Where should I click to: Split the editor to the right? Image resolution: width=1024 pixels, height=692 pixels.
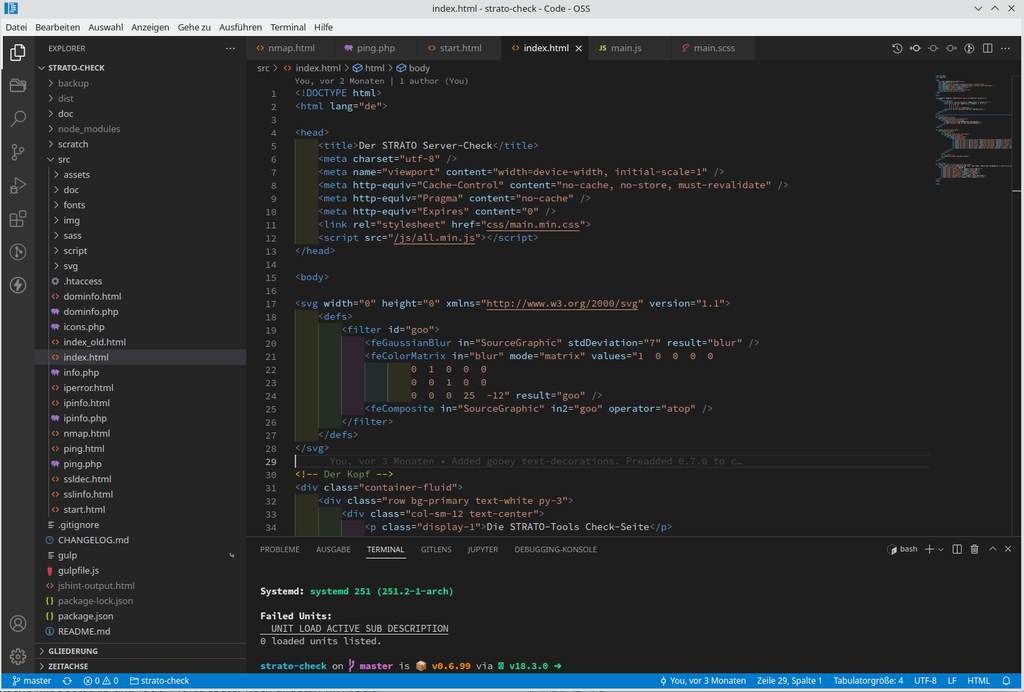pyautogui.click(x=987, y=48)
